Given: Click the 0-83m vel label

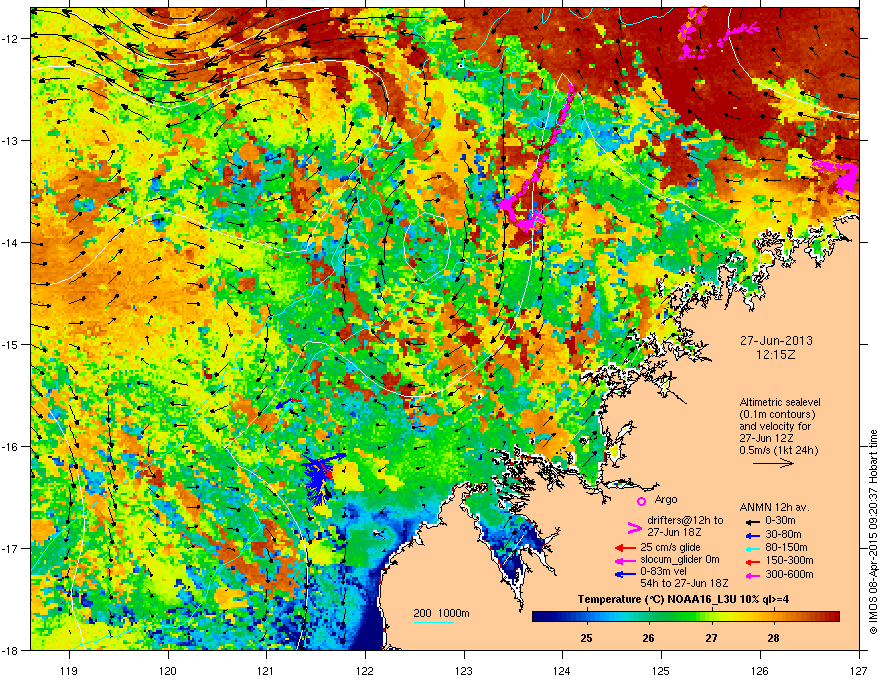Looking at the screenshot, I should (x=663, y=572).
